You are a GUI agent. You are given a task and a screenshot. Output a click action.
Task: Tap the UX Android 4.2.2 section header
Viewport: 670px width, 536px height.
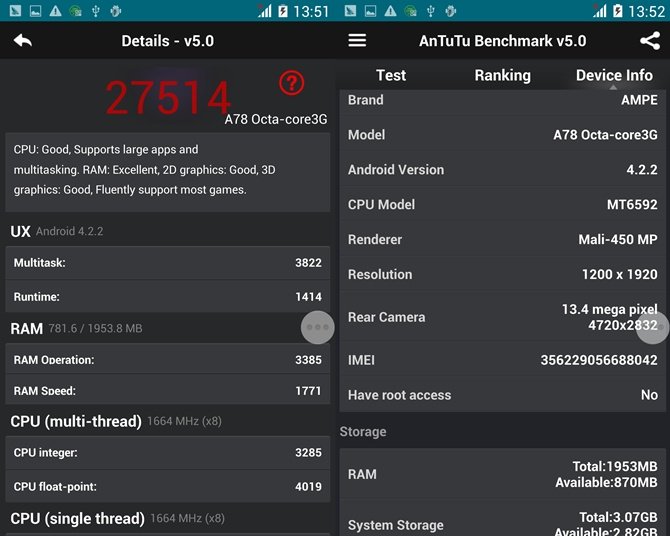57,231
